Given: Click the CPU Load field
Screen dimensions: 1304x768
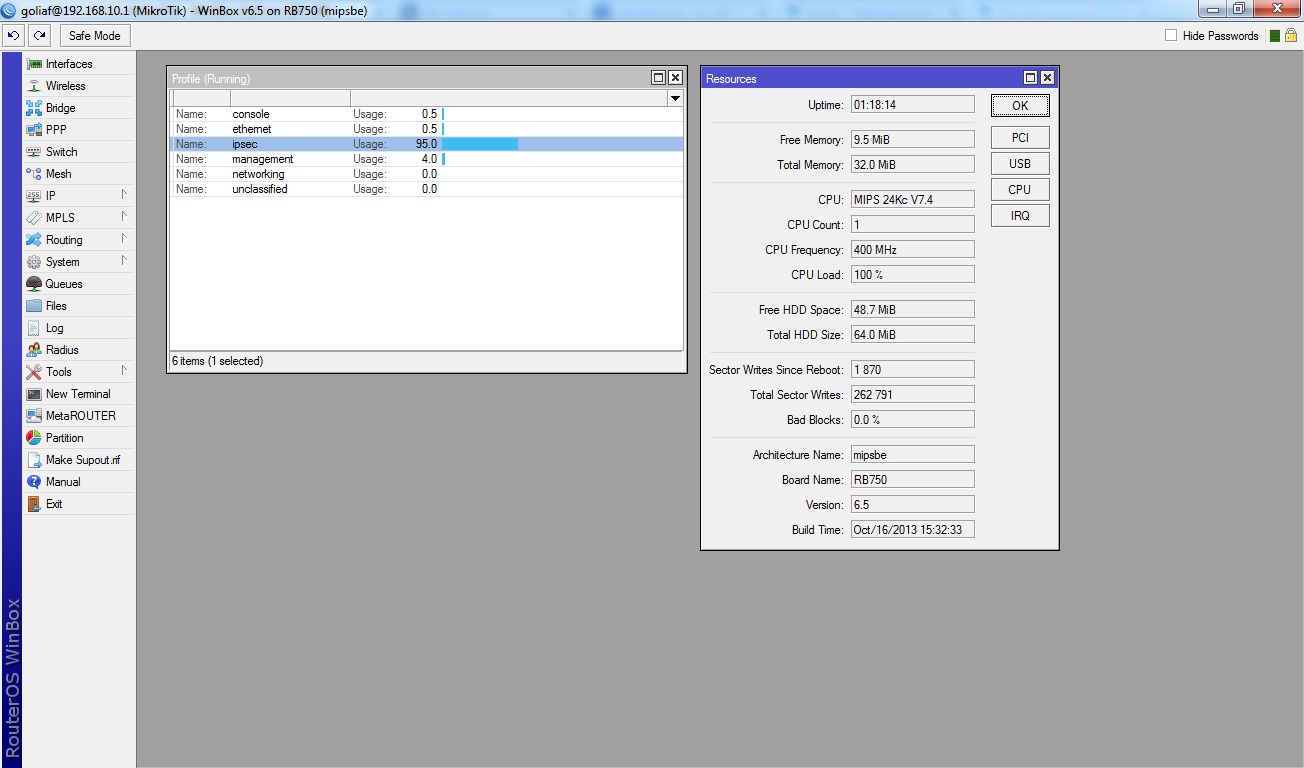Looking at the screenshot, I should 912,275.
